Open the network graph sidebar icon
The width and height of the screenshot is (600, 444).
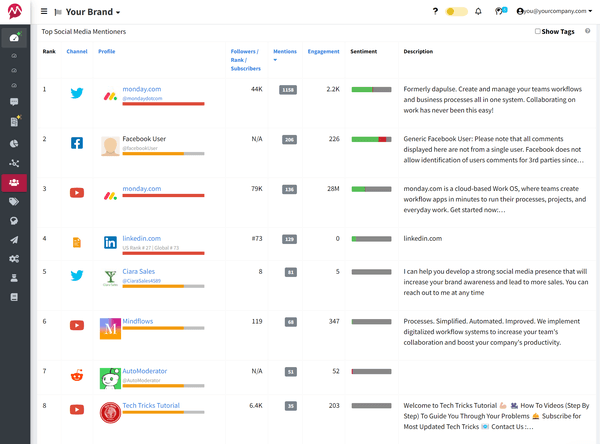coord(14,163)
